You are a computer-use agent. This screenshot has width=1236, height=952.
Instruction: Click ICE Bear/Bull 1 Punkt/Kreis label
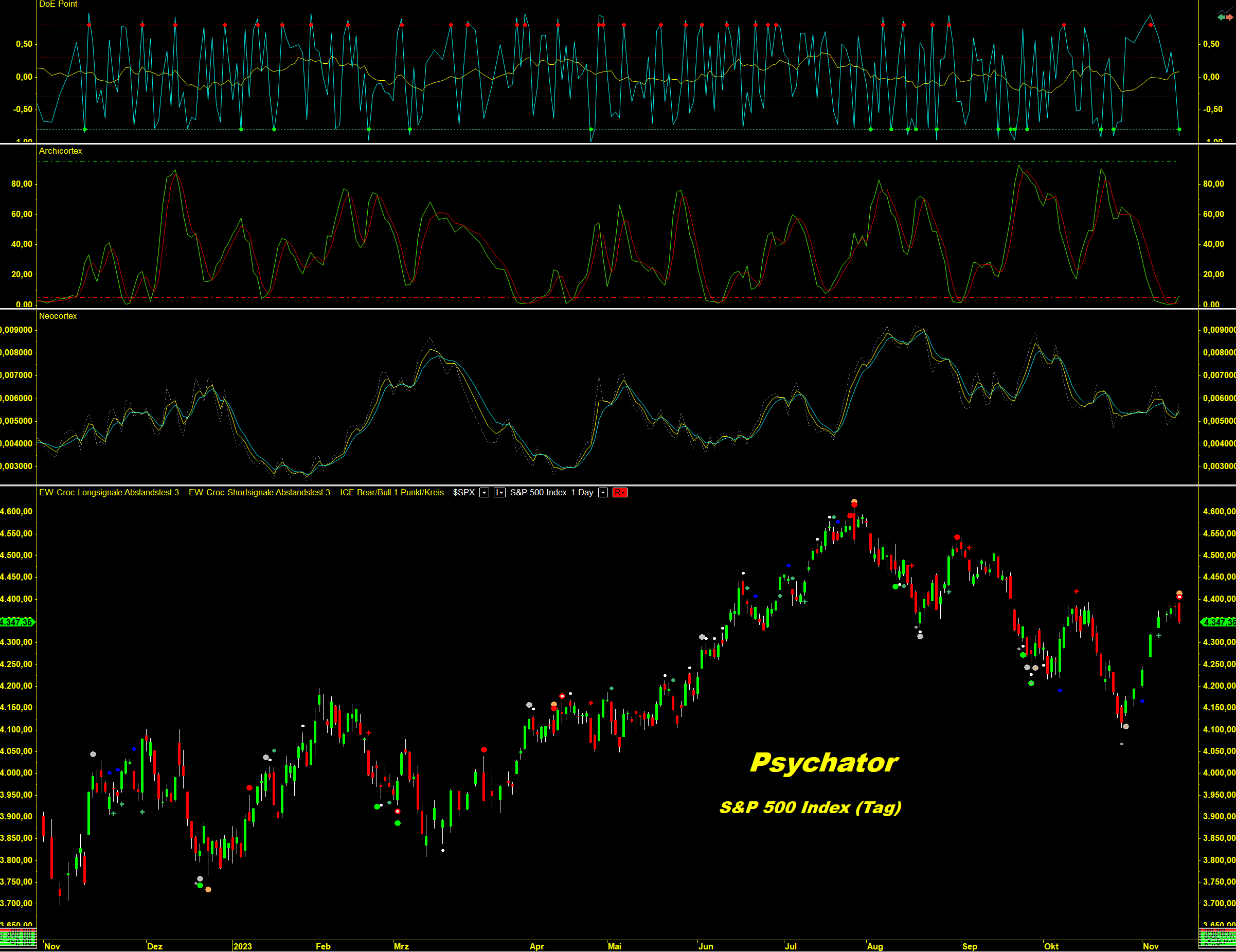click(391, 492)
